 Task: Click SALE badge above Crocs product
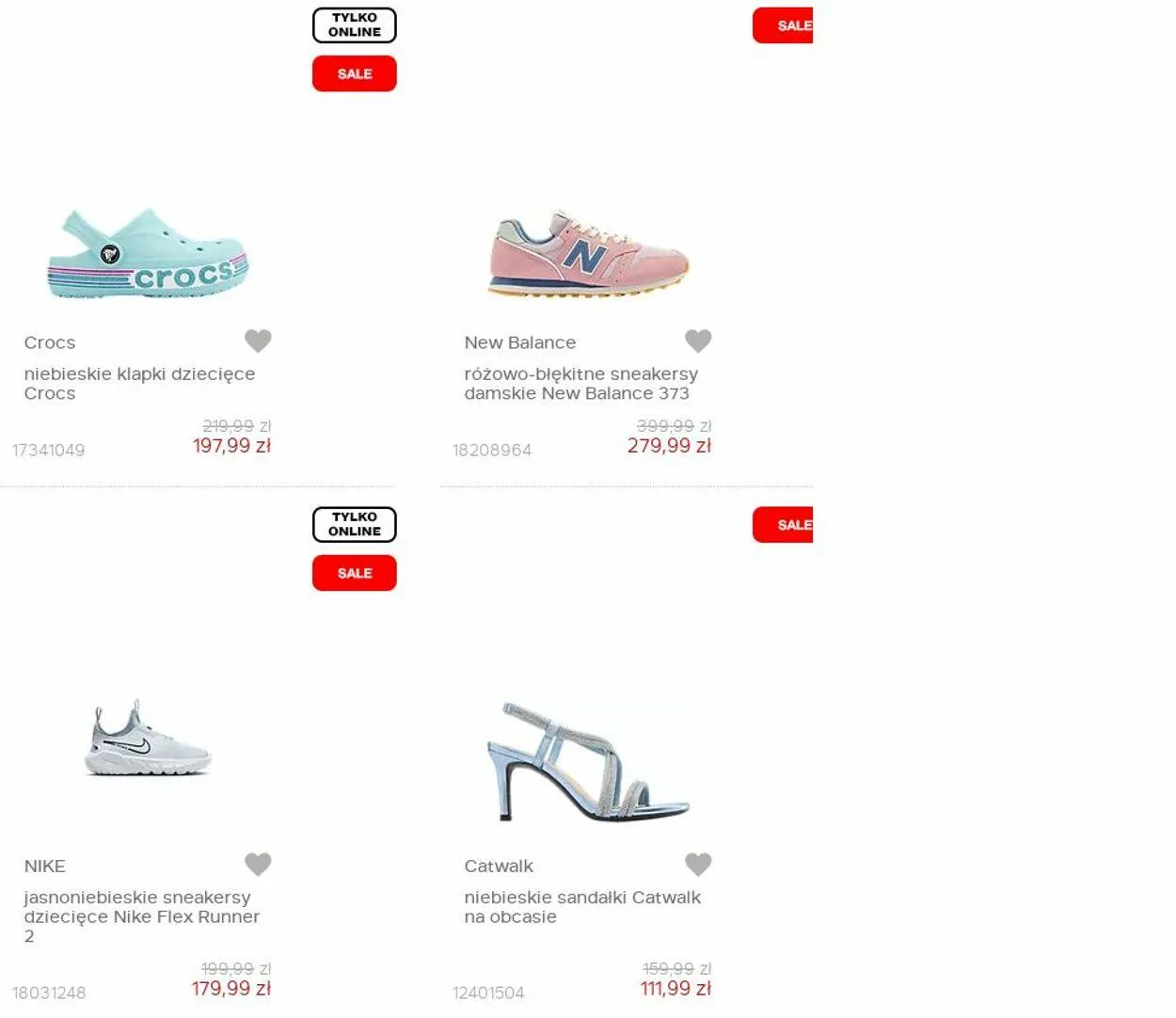pos(355,73)
